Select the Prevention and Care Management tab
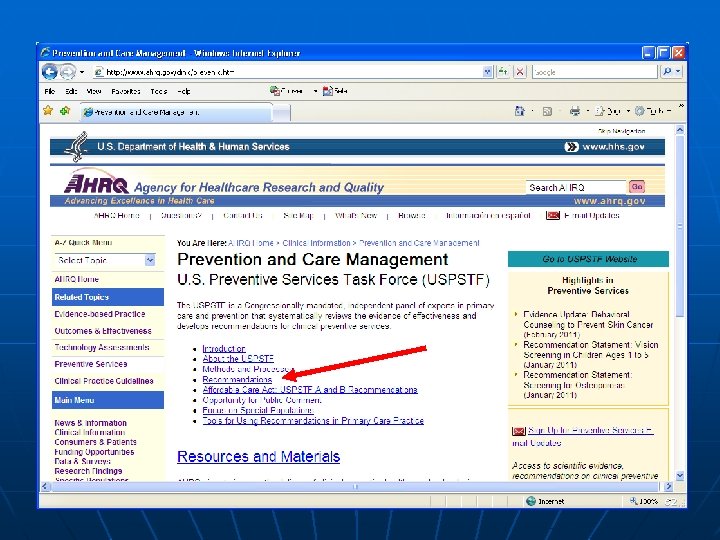This screenshot has width=720, height=540. (x=177, y=112)
